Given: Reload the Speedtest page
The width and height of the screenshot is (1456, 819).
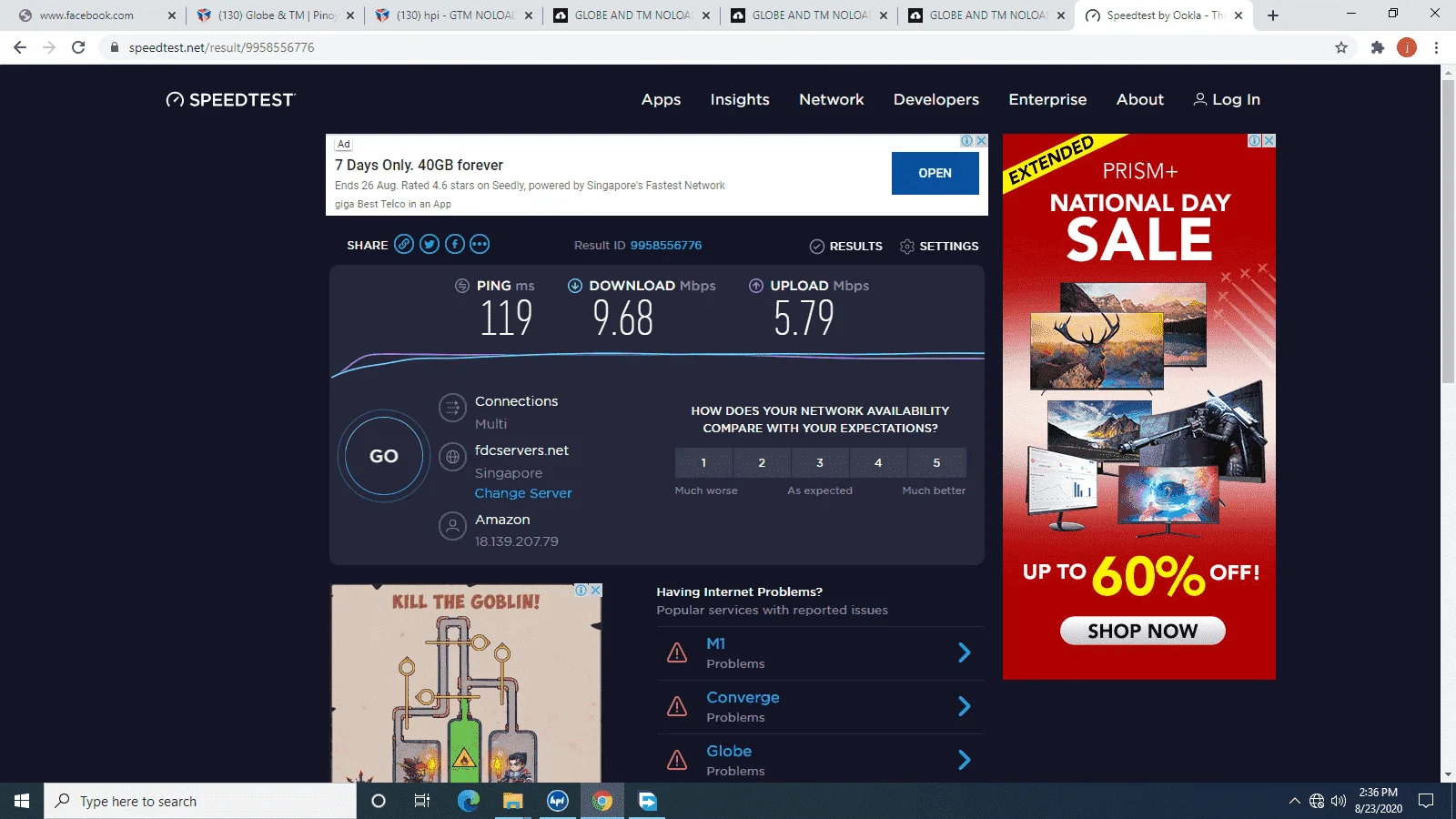Looking at the screenshot, I should 78,47.
